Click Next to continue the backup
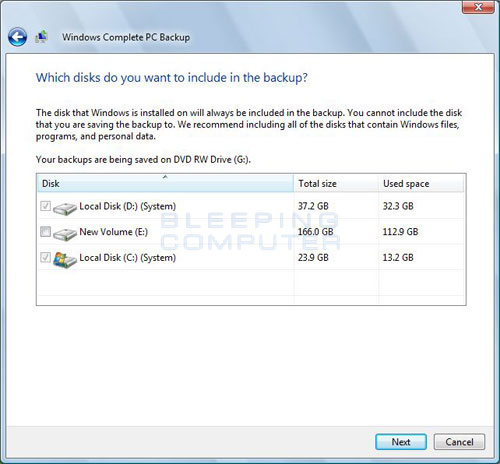The height and width of the screenshot is (464, 500). coord(401,442)
